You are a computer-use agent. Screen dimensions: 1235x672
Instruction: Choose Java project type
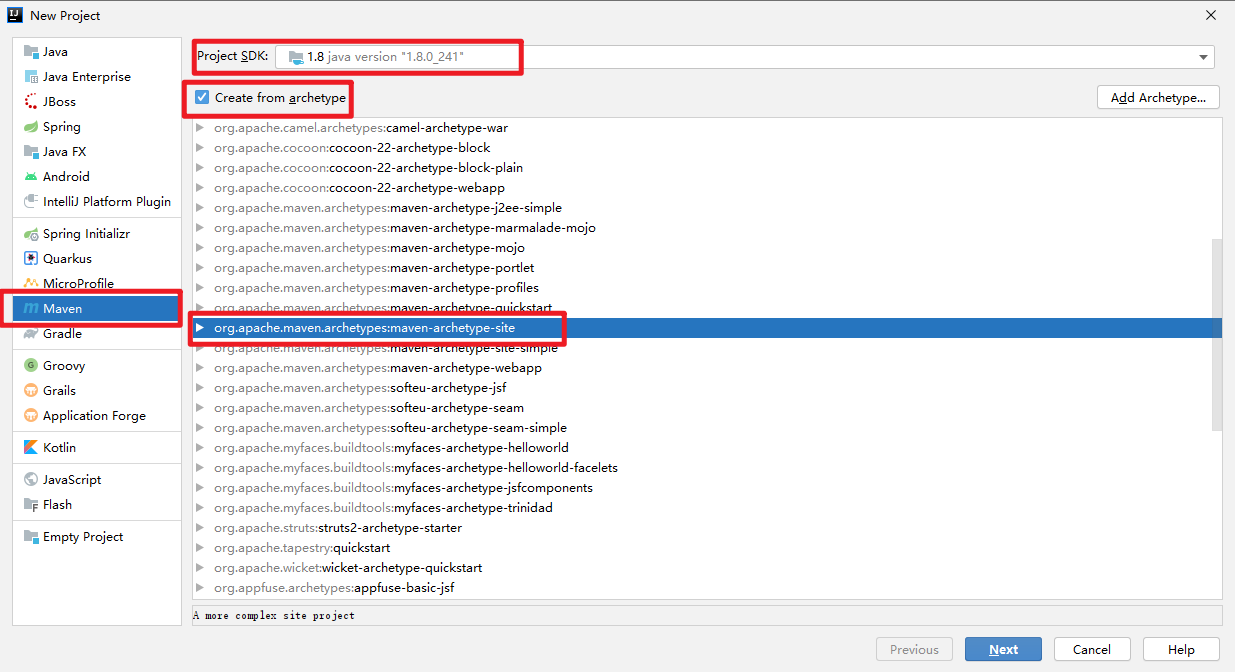[97, 52]
